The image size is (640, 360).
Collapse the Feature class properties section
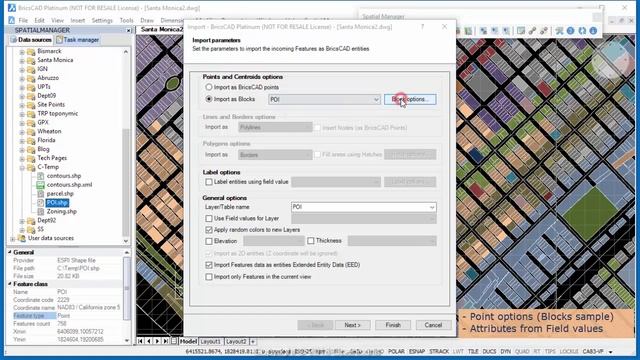point(10,284)
